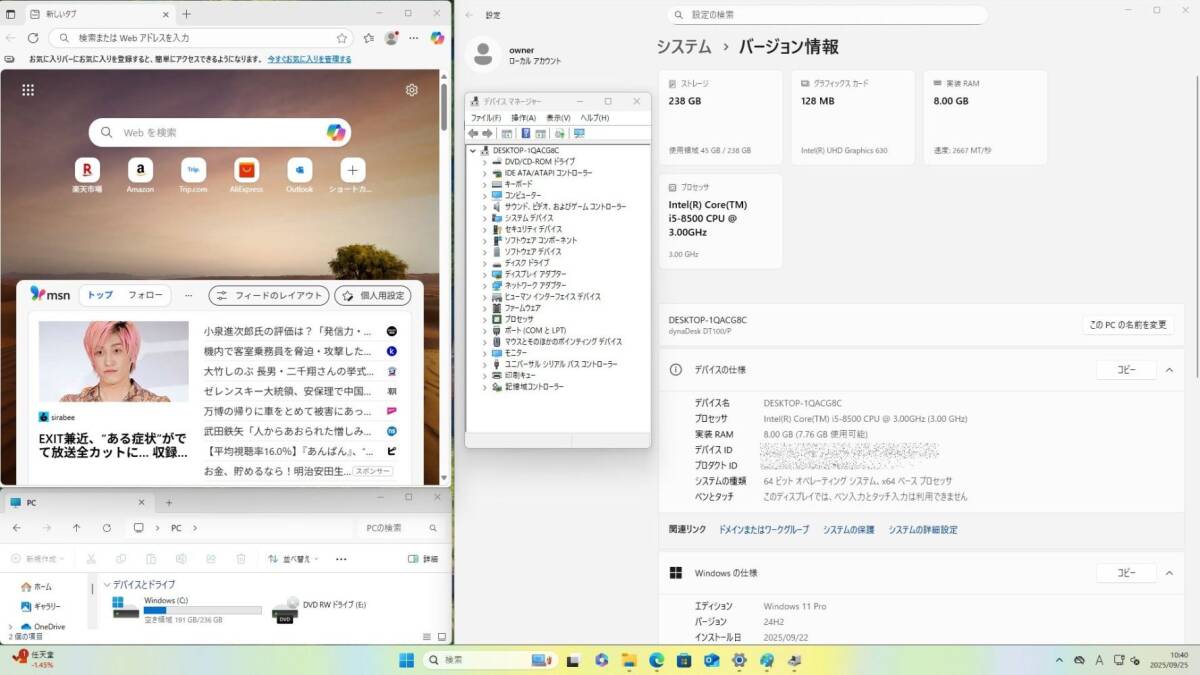The image size is (1200, 675).
Task: Click Edge address bar input
Action: point(201,38)
